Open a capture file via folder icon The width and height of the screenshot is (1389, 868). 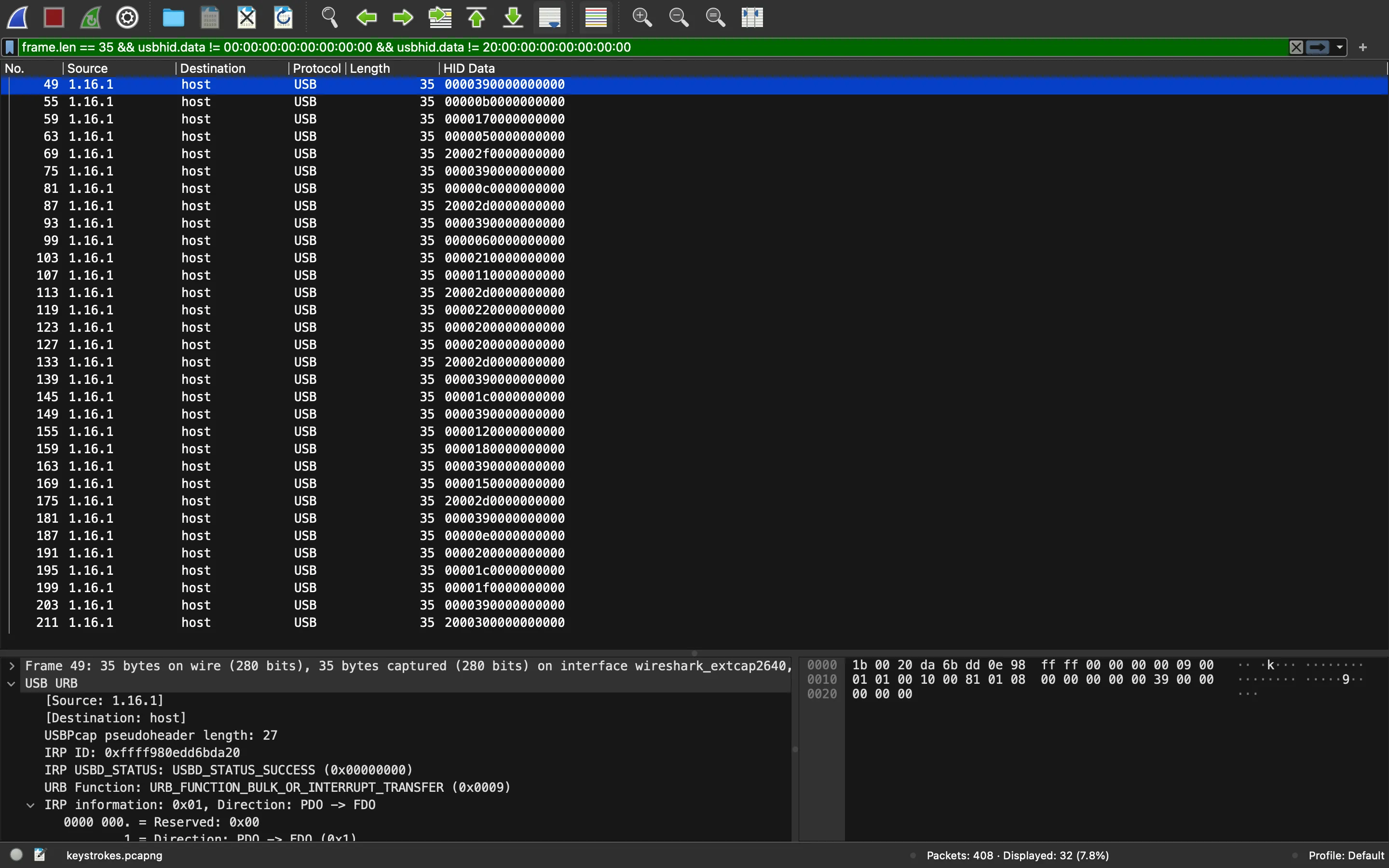173,17
